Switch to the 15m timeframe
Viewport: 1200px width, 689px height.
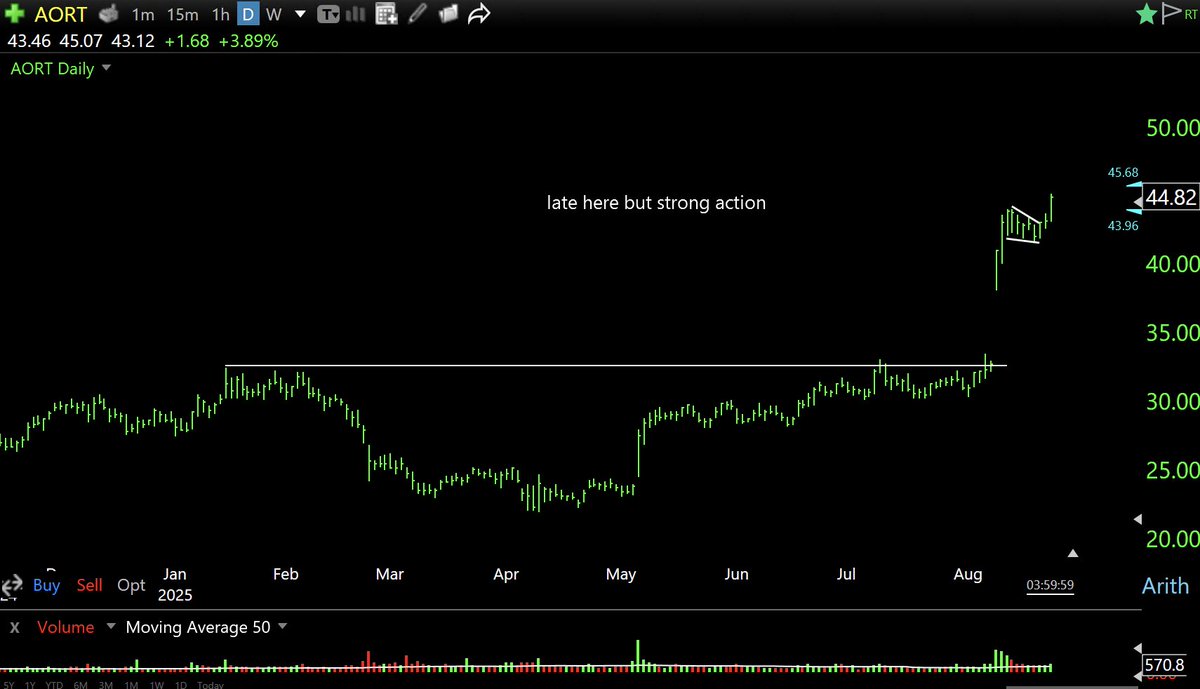182,15
